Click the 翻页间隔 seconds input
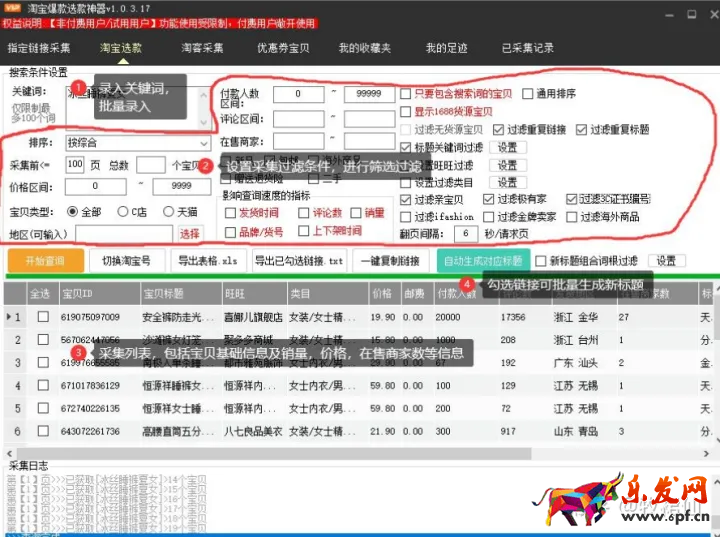The height and width of the screenshot is (537, 720). point(466,234)
